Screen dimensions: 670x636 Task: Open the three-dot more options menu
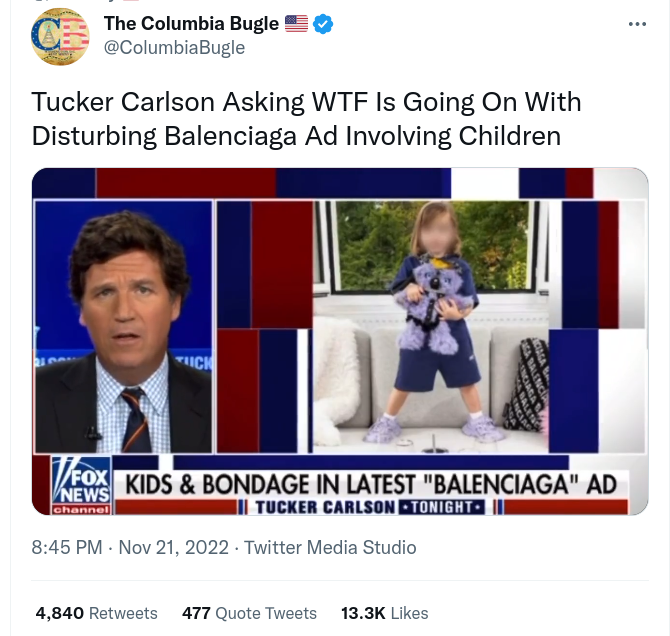[636, 24]
